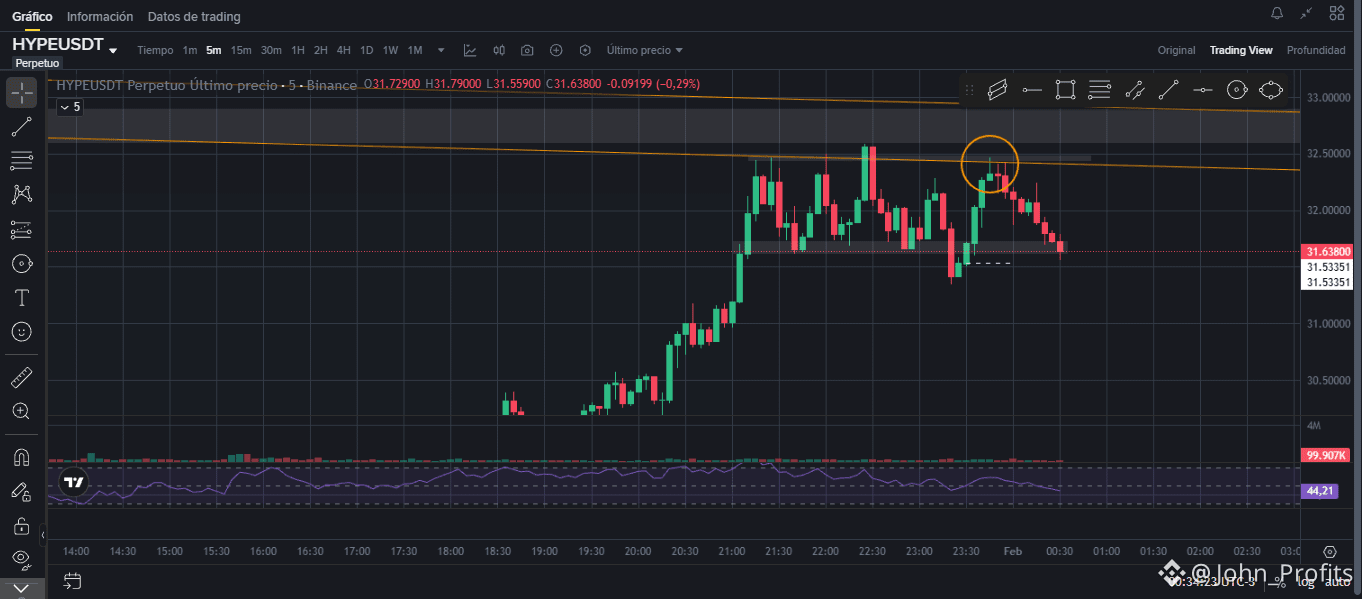Viewport: 1362px width, 599px height.
Task: Choose the 4H timeframe
Action: tap(344, 50)
